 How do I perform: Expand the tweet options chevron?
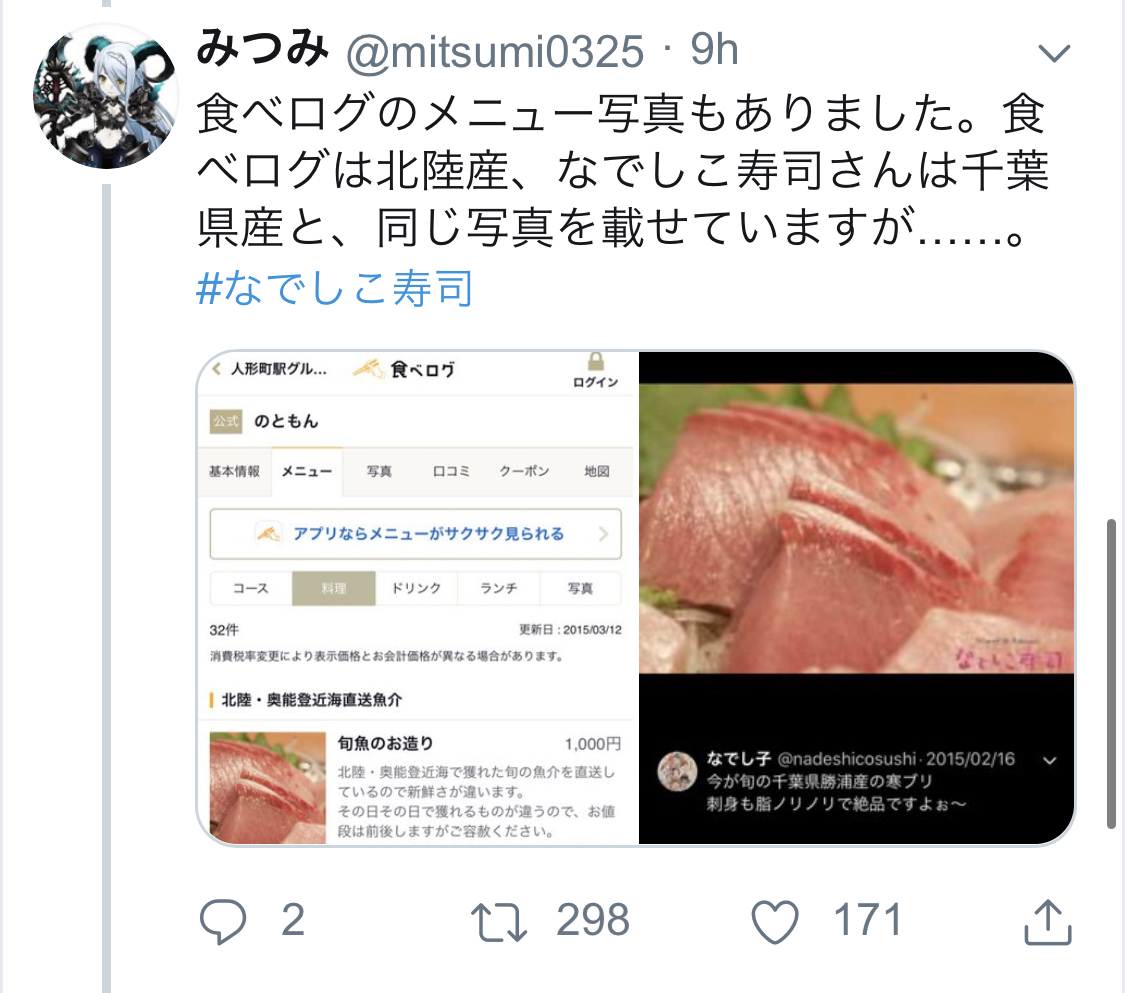pos(1054,52)
